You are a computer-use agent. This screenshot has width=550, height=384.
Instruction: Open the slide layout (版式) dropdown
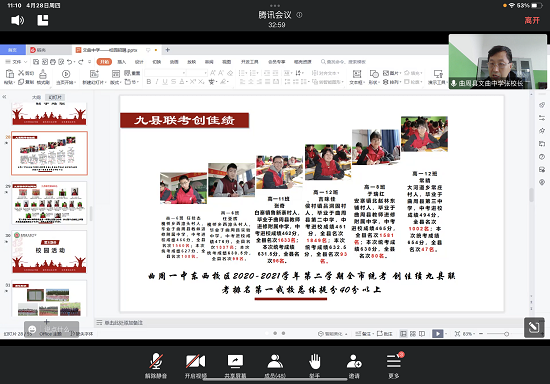point(115,77)
